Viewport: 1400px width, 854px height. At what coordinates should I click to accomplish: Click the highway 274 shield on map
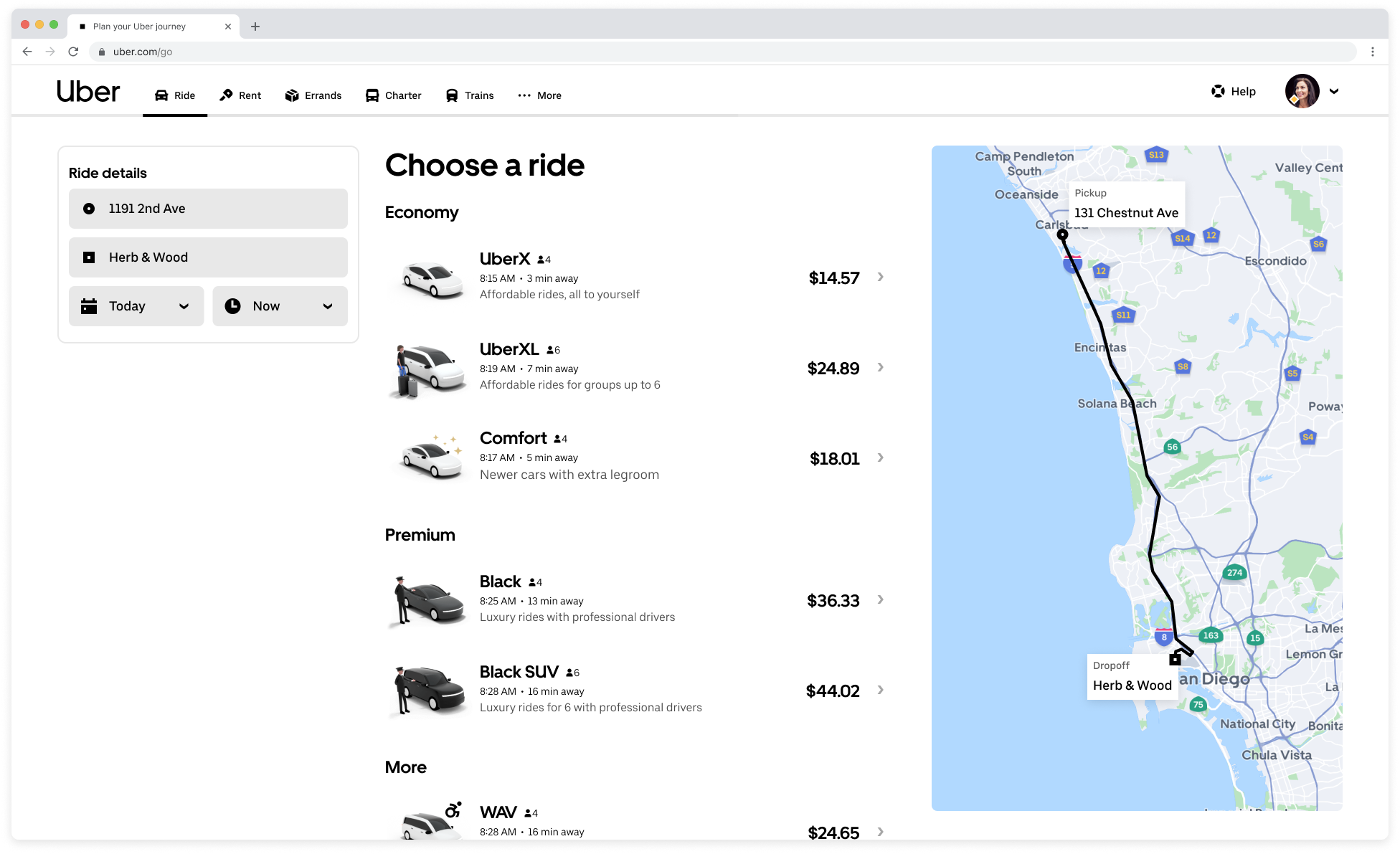1234,572
